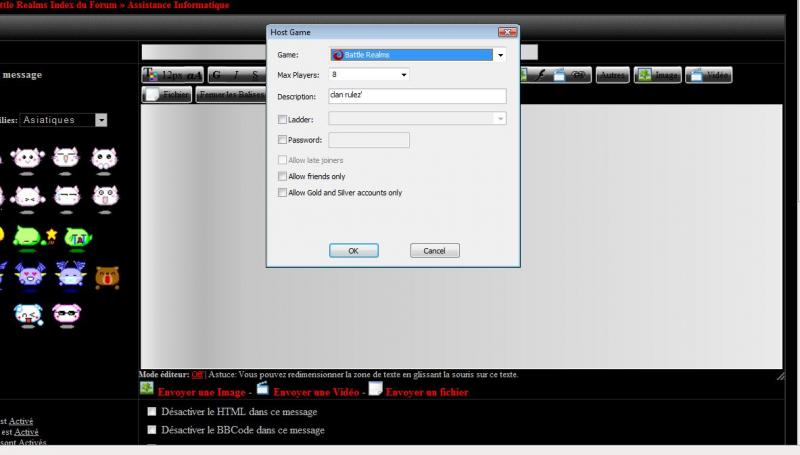Viewport: 800px width, 455px height.
Task: Click the Autres toolbar button
Action: coord(613,75)
